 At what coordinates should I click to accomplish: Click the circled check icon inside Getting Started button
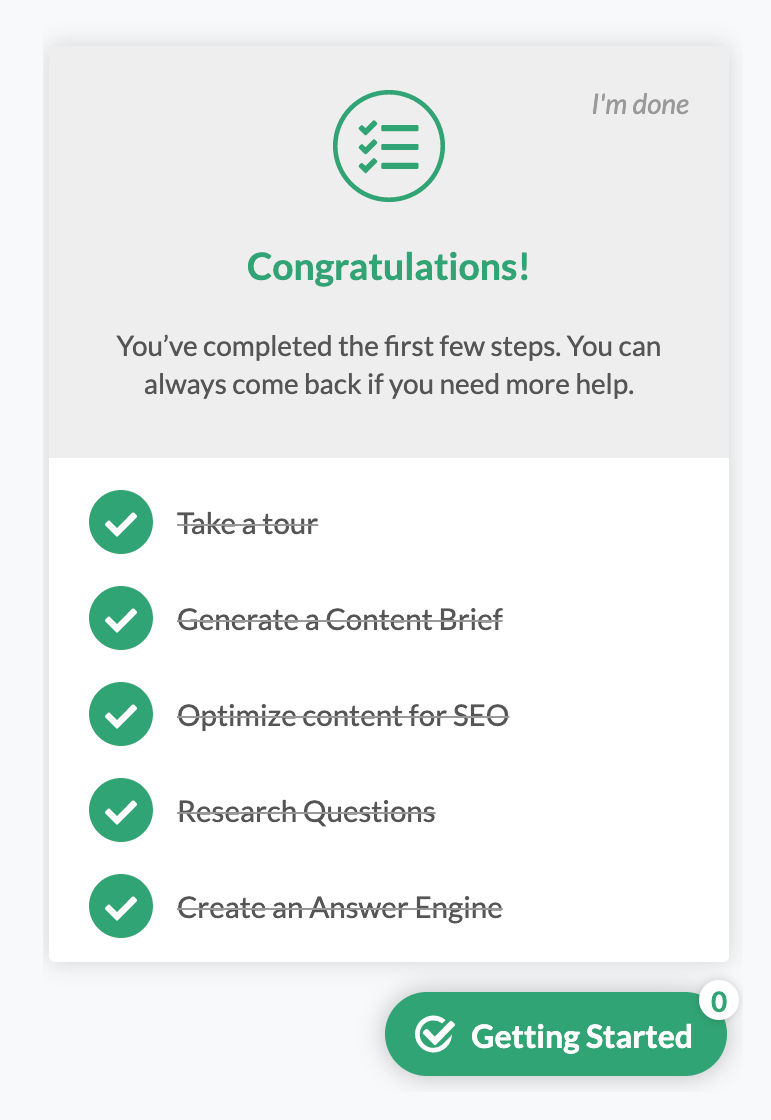point(434,1034)
